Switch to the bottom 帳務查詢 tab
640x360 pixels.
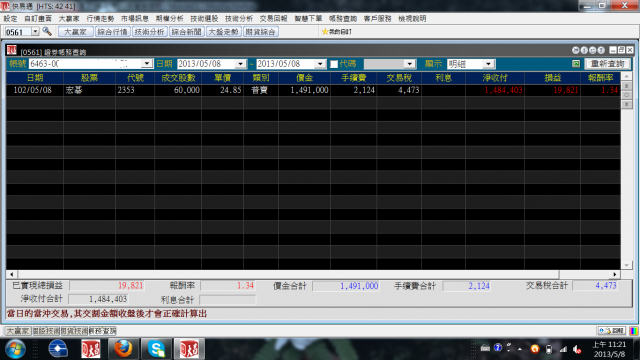[x=102, y=331]
